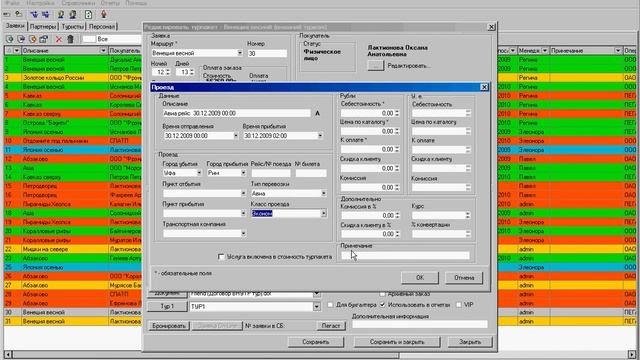Open the Тип перевозки dropdown
This screenshot has height=360, width=640.
324,193
